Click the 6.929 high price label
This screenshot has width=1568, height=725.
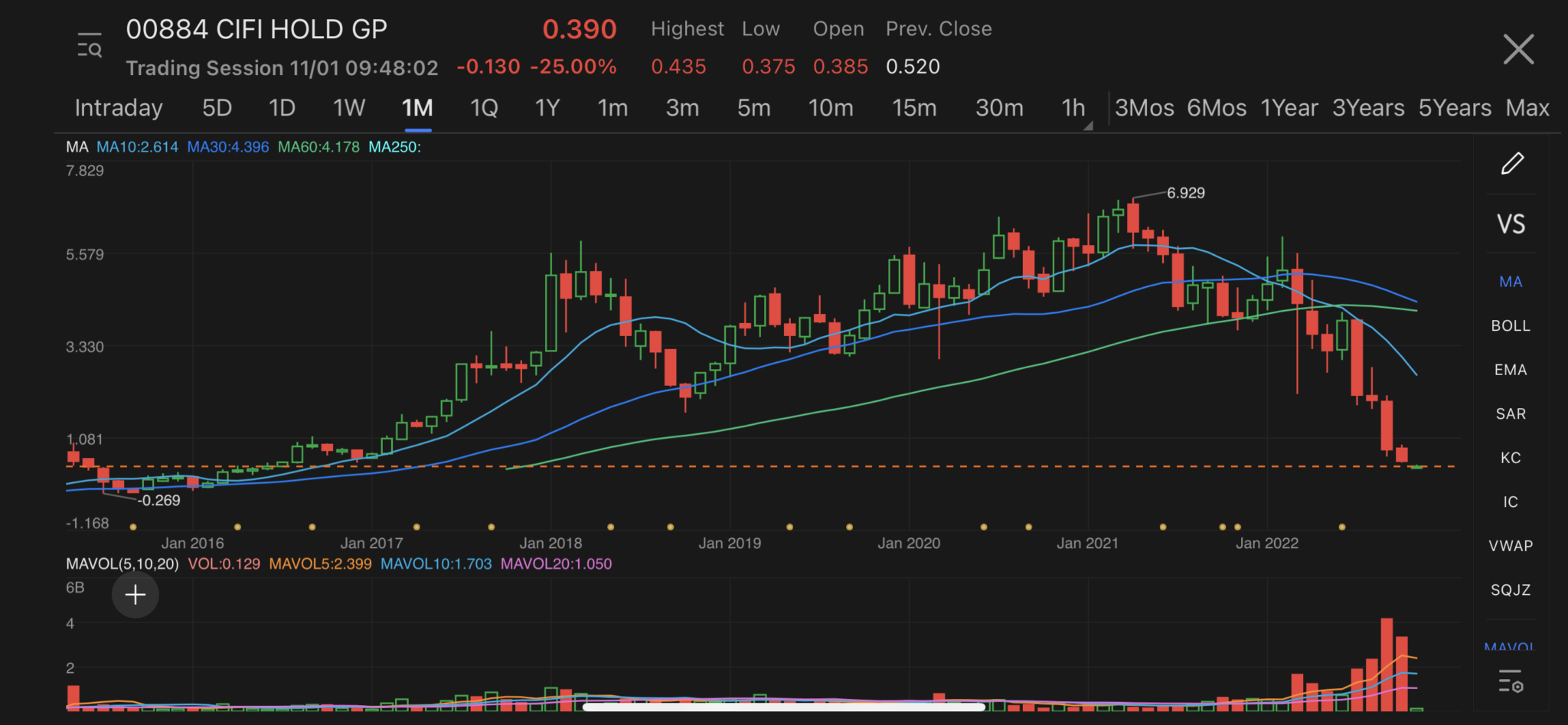(1185, 193)
